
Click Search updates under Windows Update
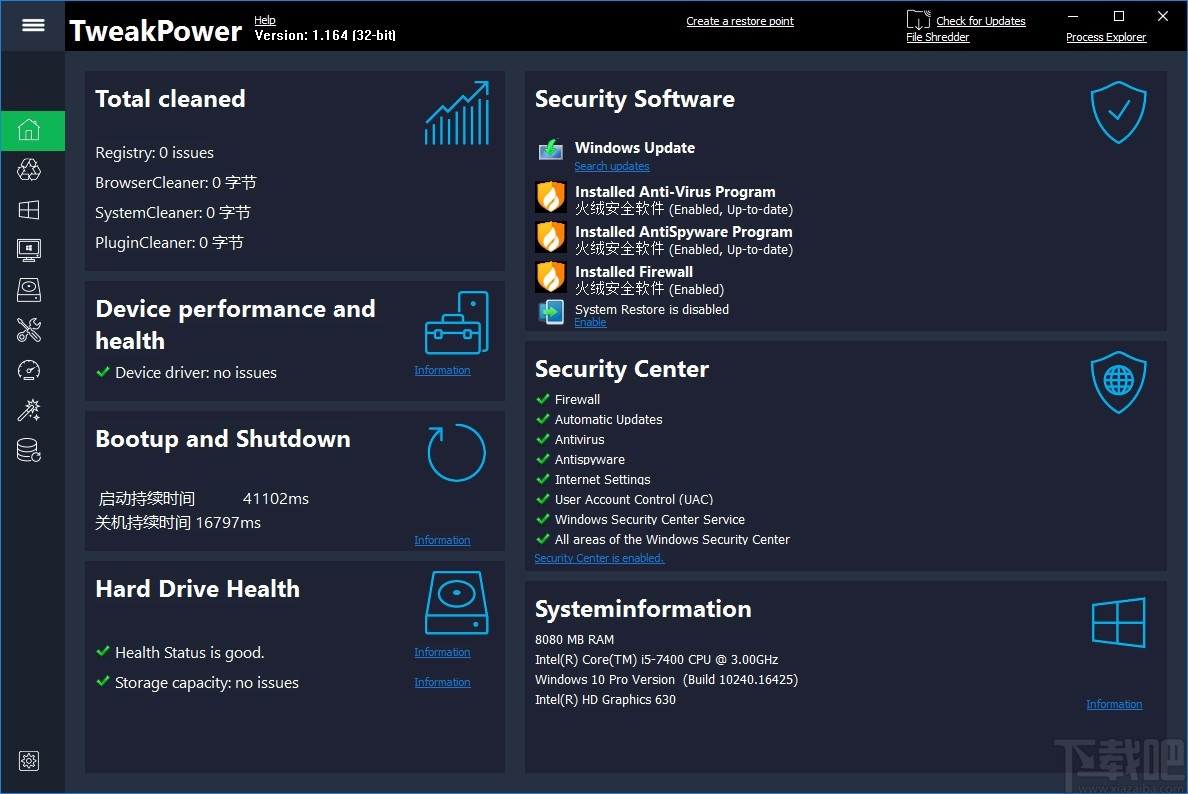[x=611, y=167]
